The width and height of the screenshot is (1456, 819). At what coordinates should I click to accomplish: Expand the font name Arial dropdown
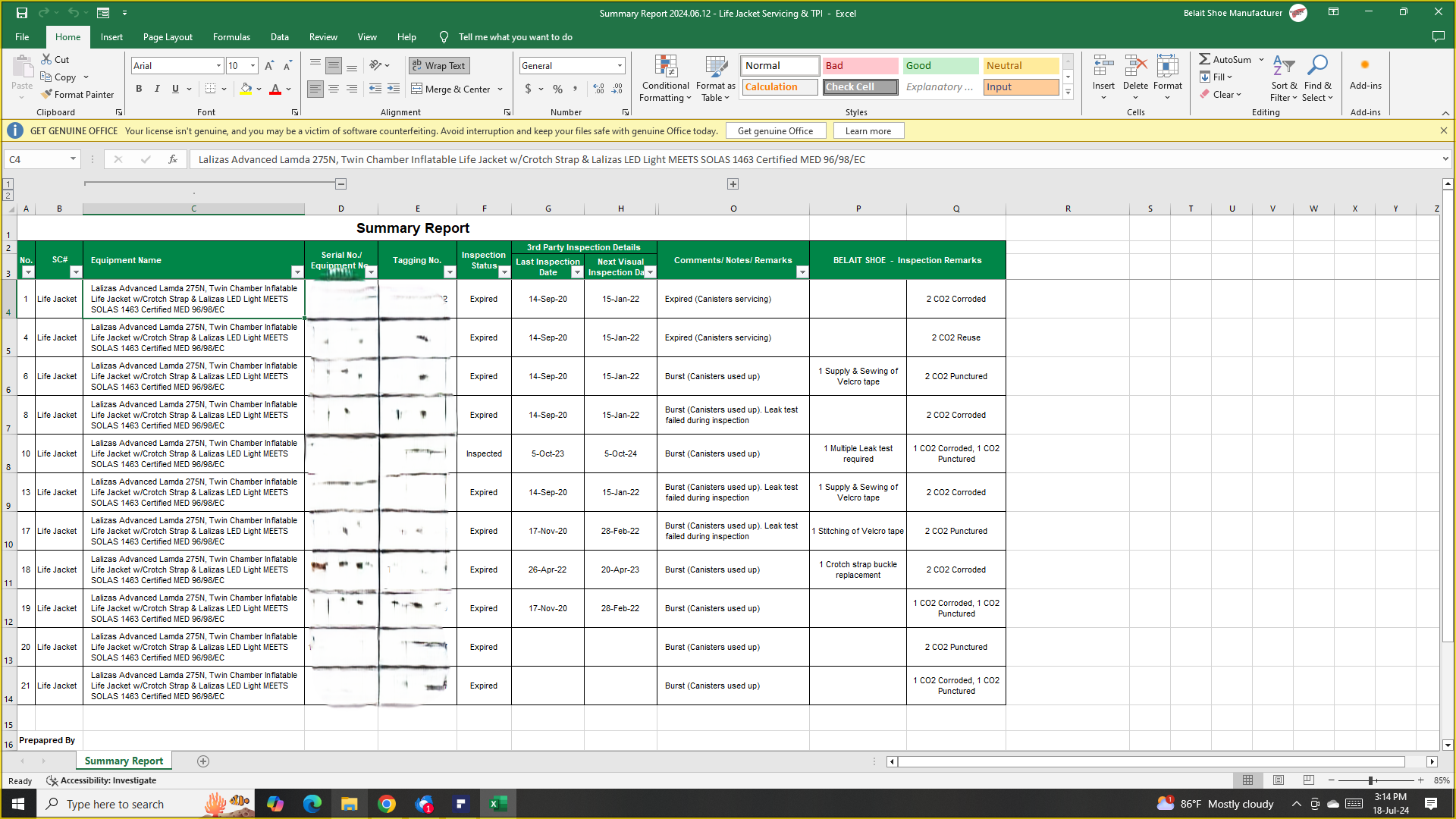point(218,66)
